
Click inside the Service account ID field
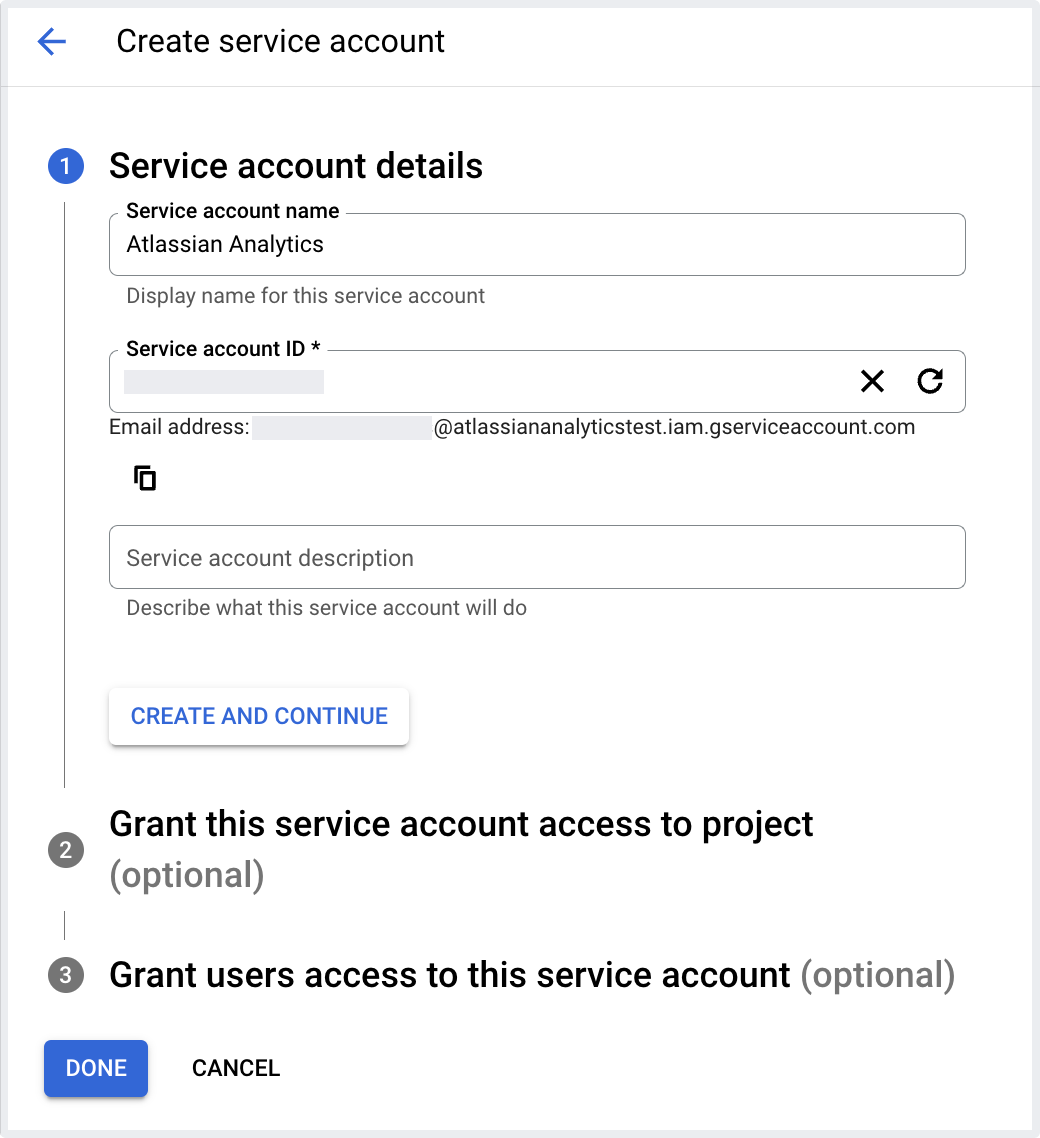click(x=537, y=382)
